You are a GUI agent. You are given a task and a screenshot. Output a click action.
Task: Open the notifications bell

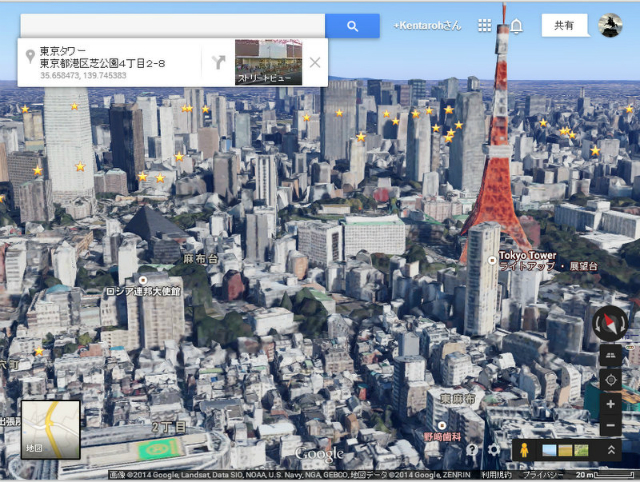(516, 26)
